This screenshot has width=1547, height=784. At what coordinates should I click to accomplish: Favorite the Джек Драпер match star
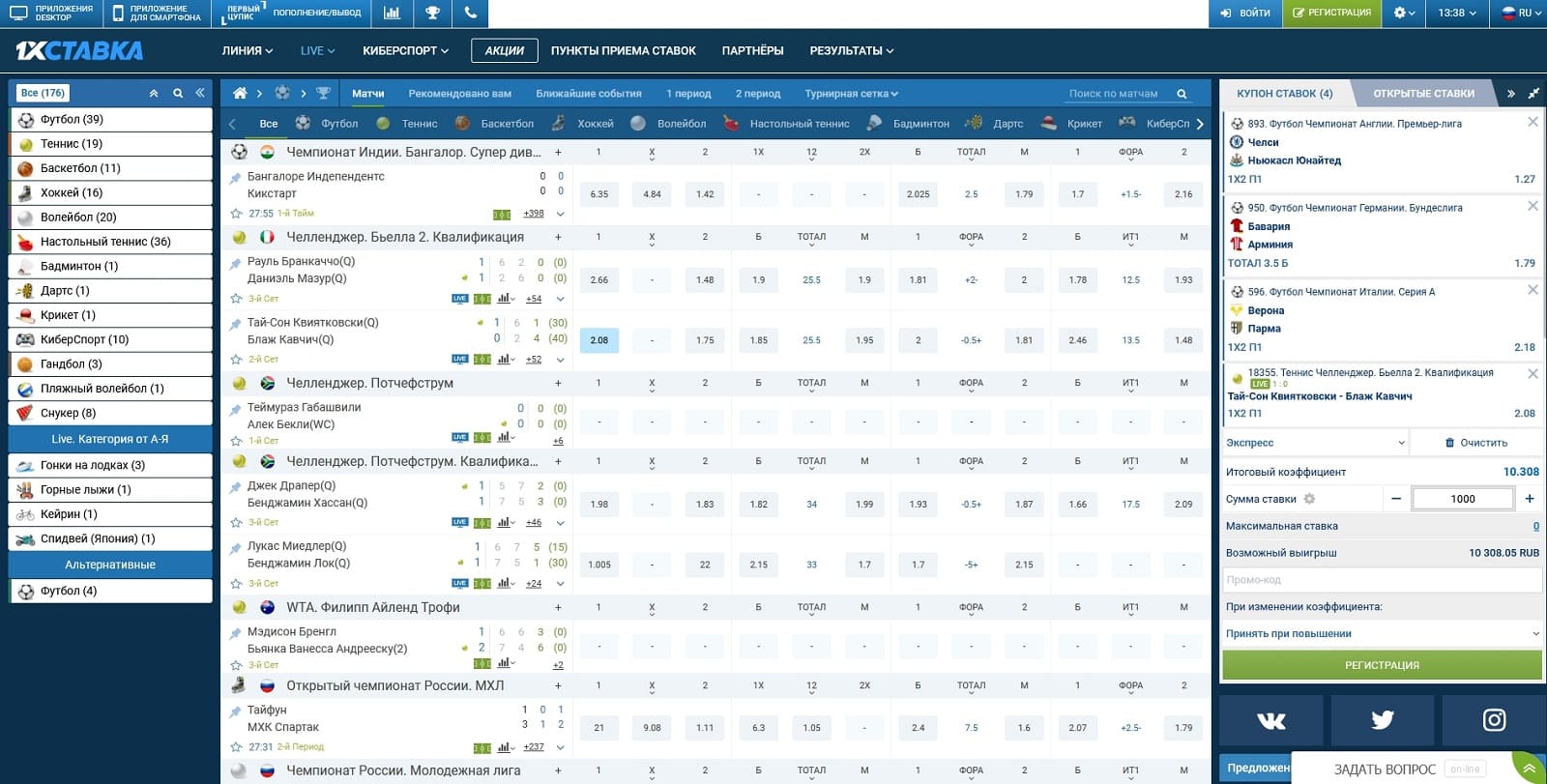click(236, 523)
